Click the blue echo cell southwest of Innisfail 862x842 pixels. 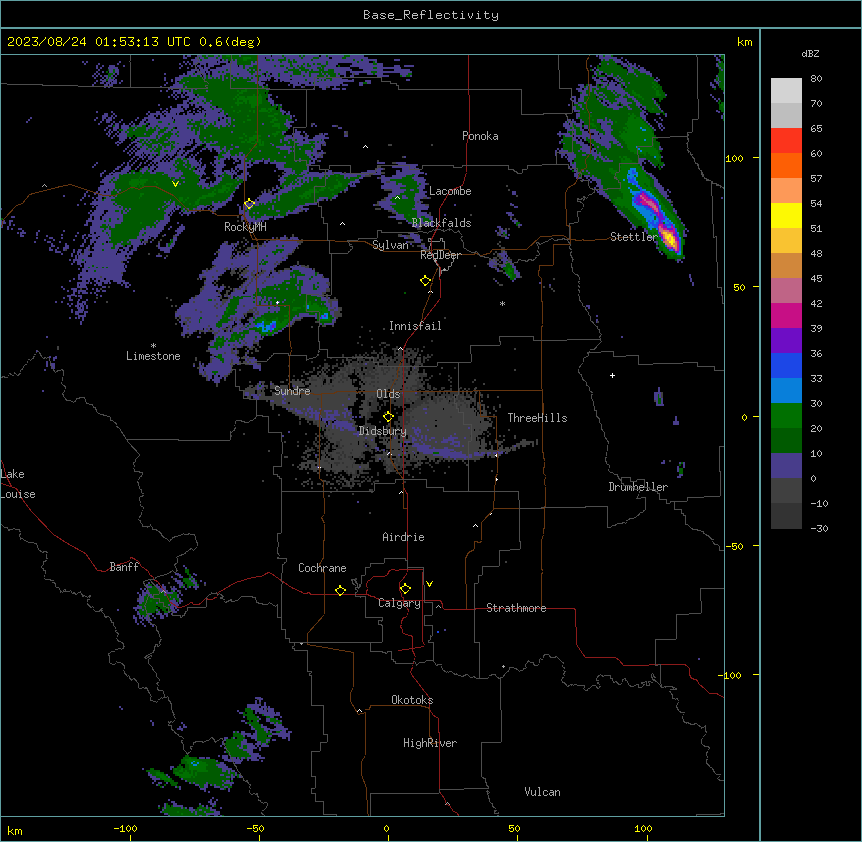266,326
